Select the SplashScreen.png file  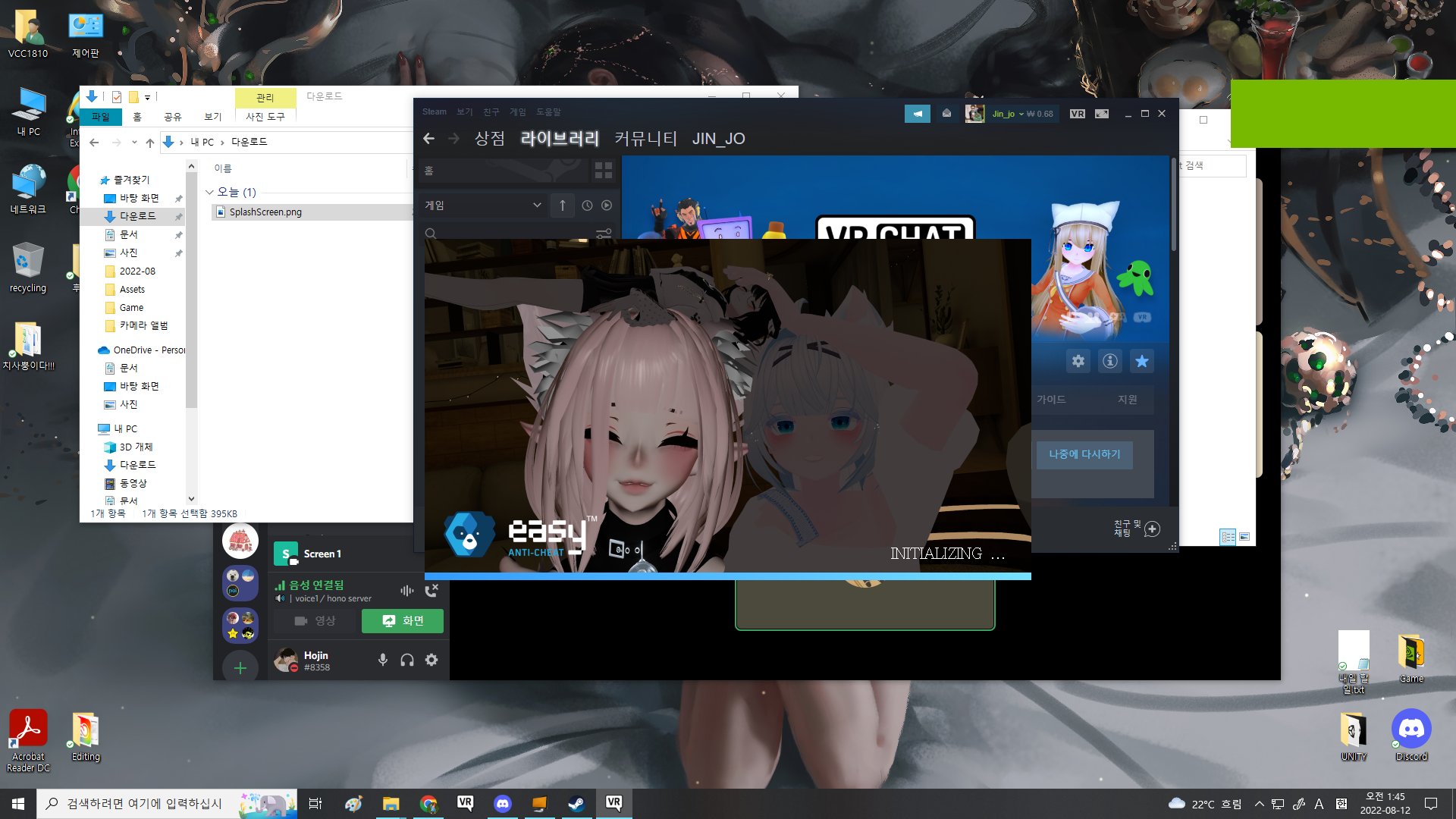tap(265, 212)
